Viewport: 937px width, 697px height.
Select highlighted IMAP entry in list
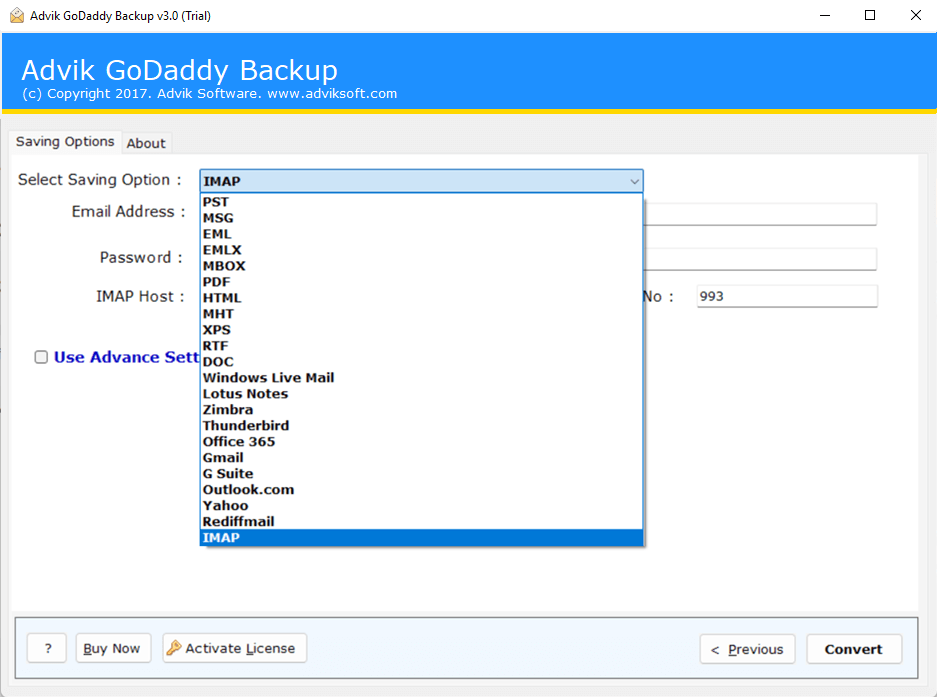421,537
